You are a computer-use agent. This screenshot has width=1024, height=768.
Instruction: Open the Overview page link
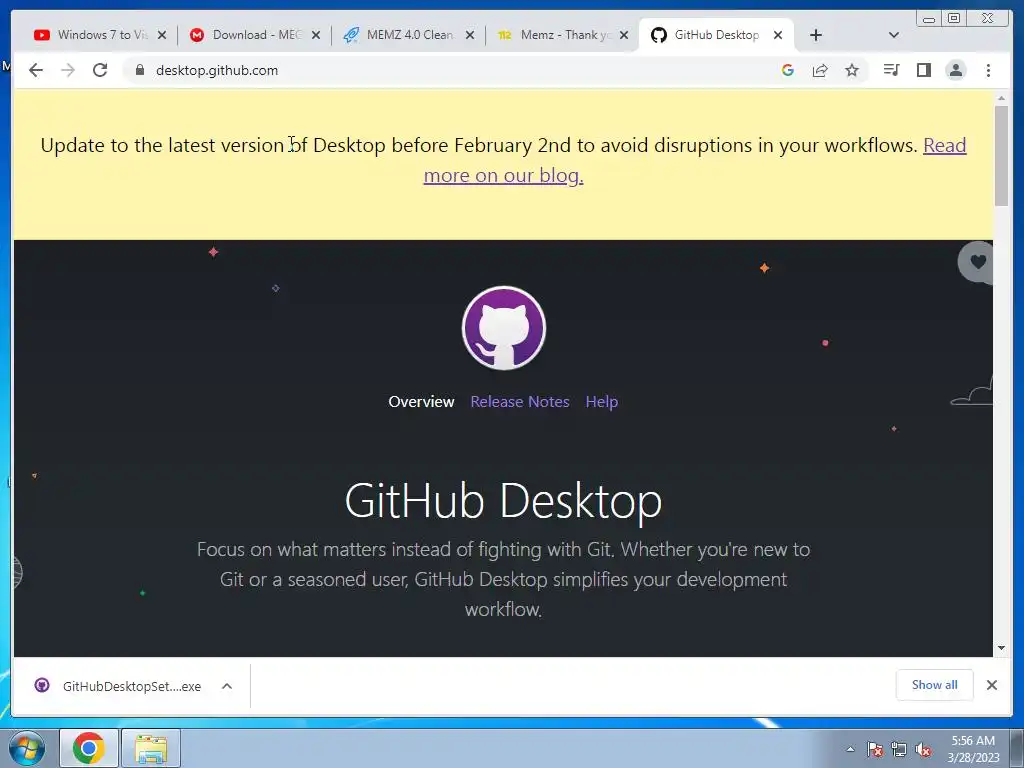point(421,402)
